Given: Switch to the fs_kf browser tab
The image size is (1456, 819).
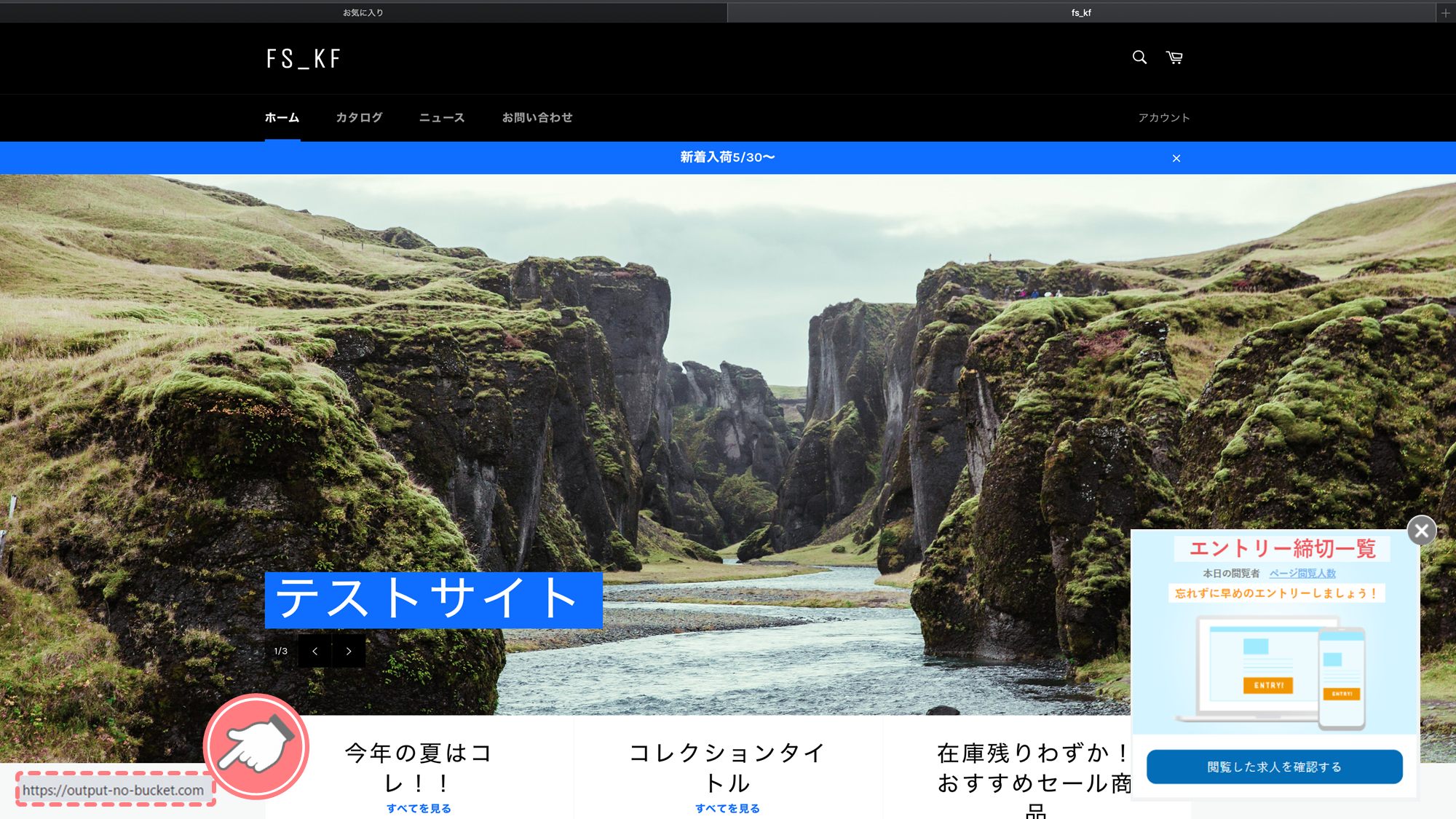Looking at the screenshot, I should [1081, 12].
